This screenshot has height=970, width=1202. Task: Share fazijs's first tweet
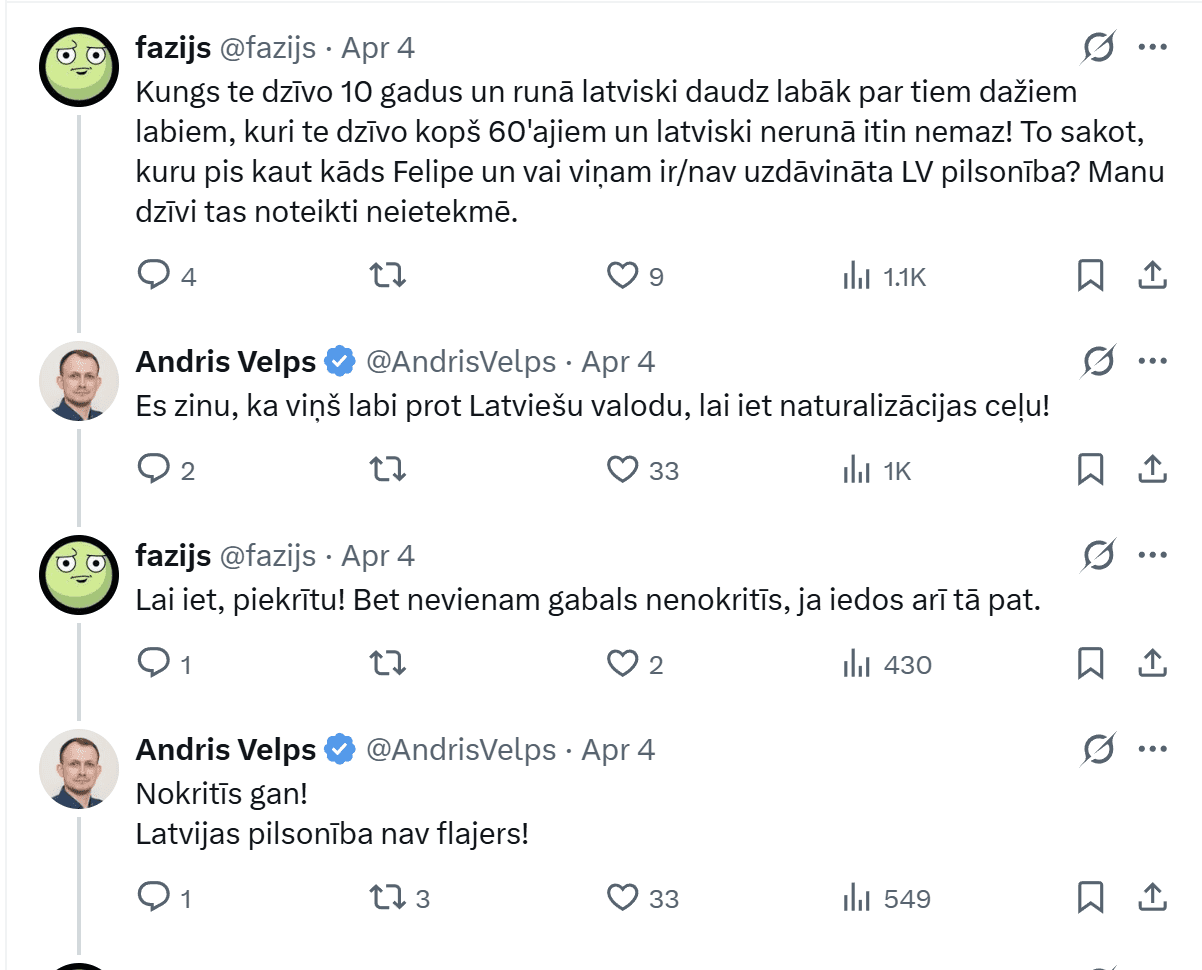coord(1152,275)
